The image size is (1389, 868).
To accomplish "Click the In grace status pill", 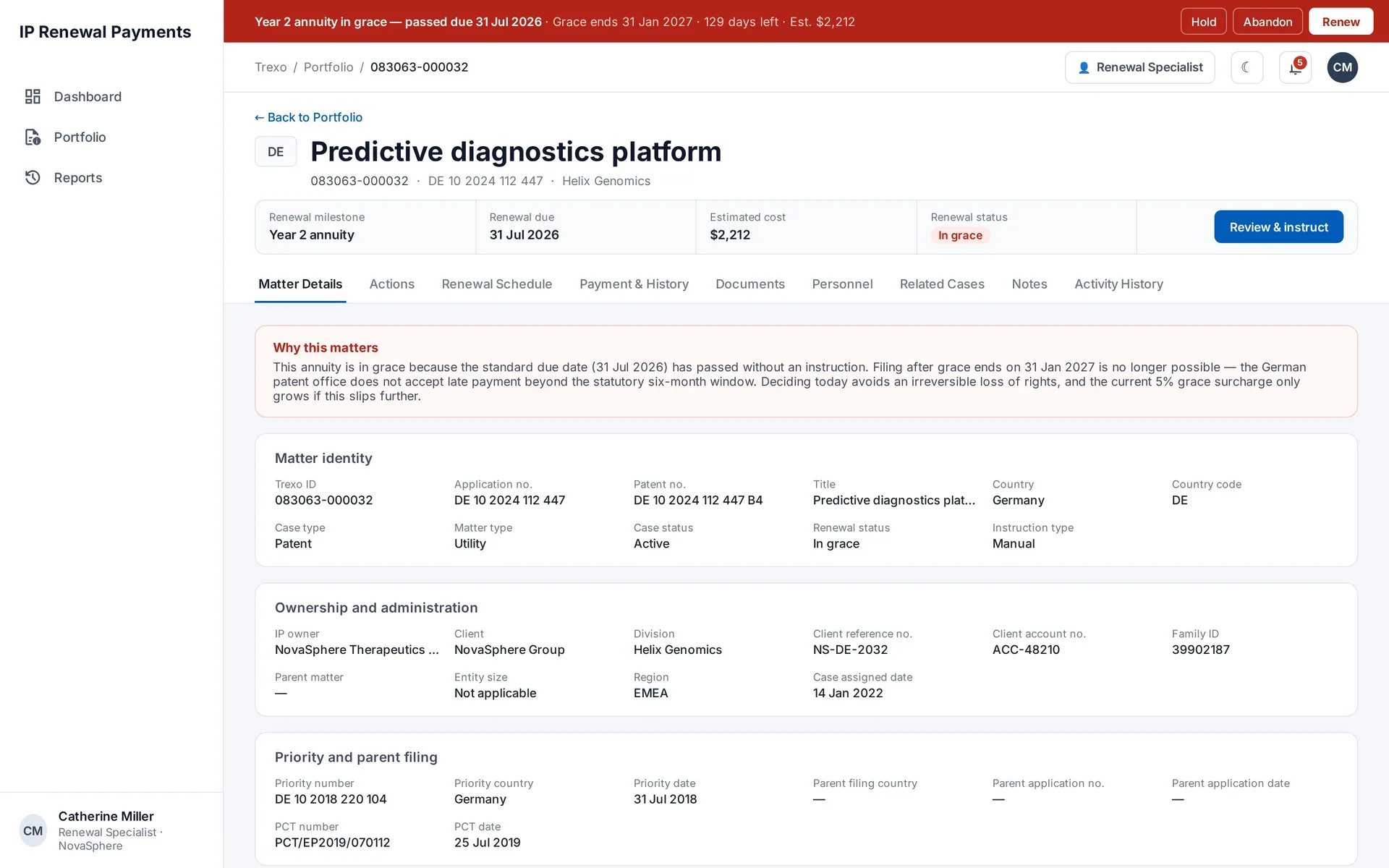I will (960, 235).
